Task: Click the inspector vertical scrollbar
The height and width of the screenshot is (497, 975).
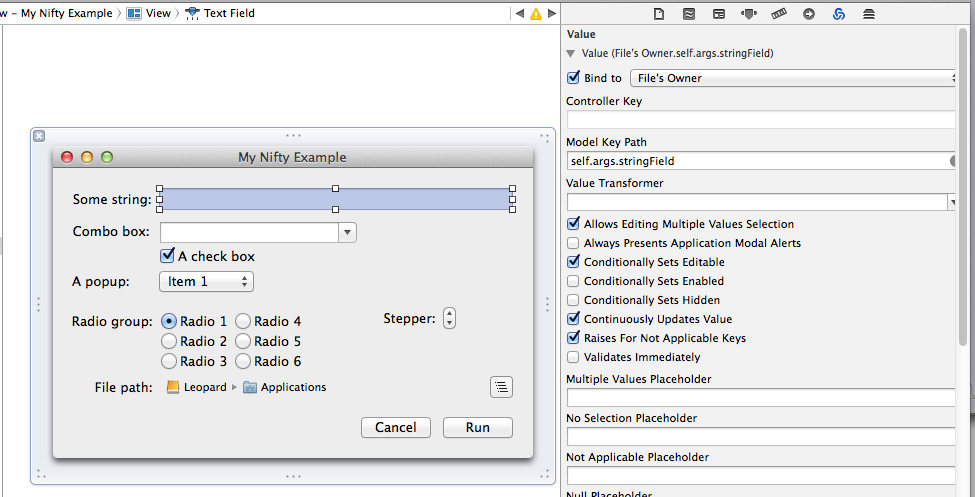Action: (x=963, y=187)
